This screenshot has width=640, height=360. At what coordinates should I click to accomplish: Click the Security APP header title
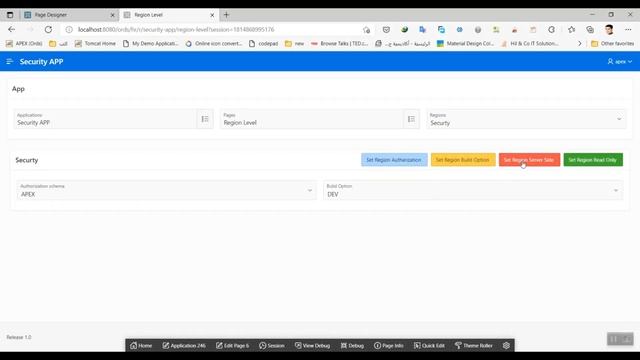click(x=41, y=62)
